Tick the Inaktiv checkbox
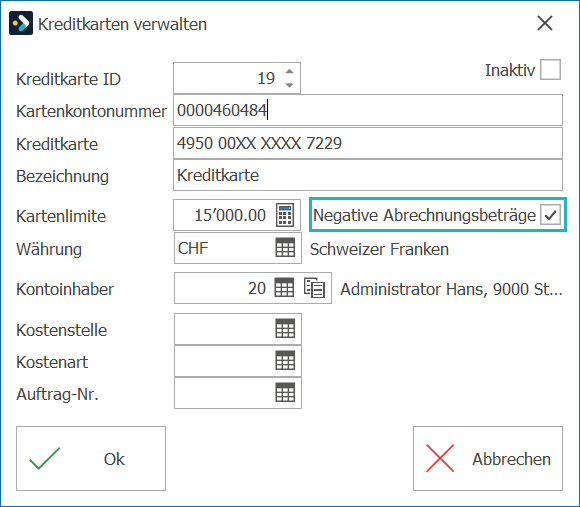Image resolution: width=580 pixels, height=507 pixels. point(550,70)
